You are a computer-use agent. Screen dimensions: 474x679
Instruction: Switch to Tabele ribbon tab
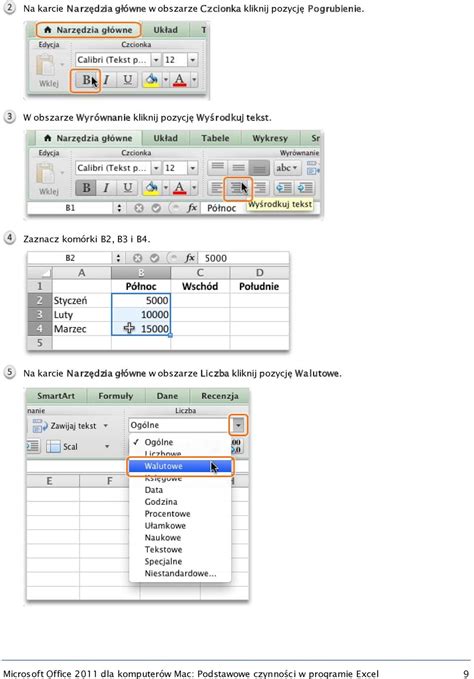[215, 138]
